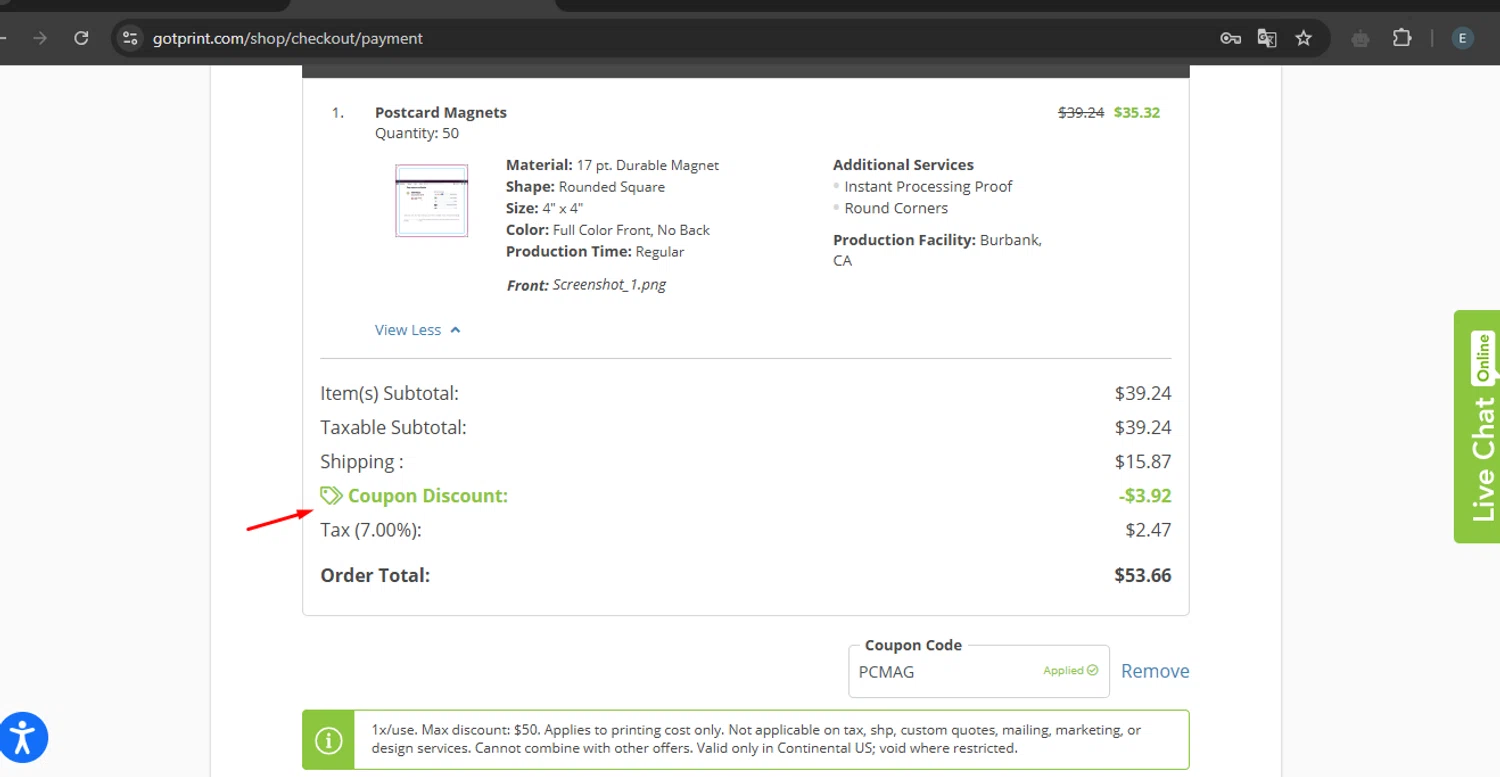Bookmark this page with the star icon
The height and width of the screenshot is (777, 1500).
coord(1303,38)
